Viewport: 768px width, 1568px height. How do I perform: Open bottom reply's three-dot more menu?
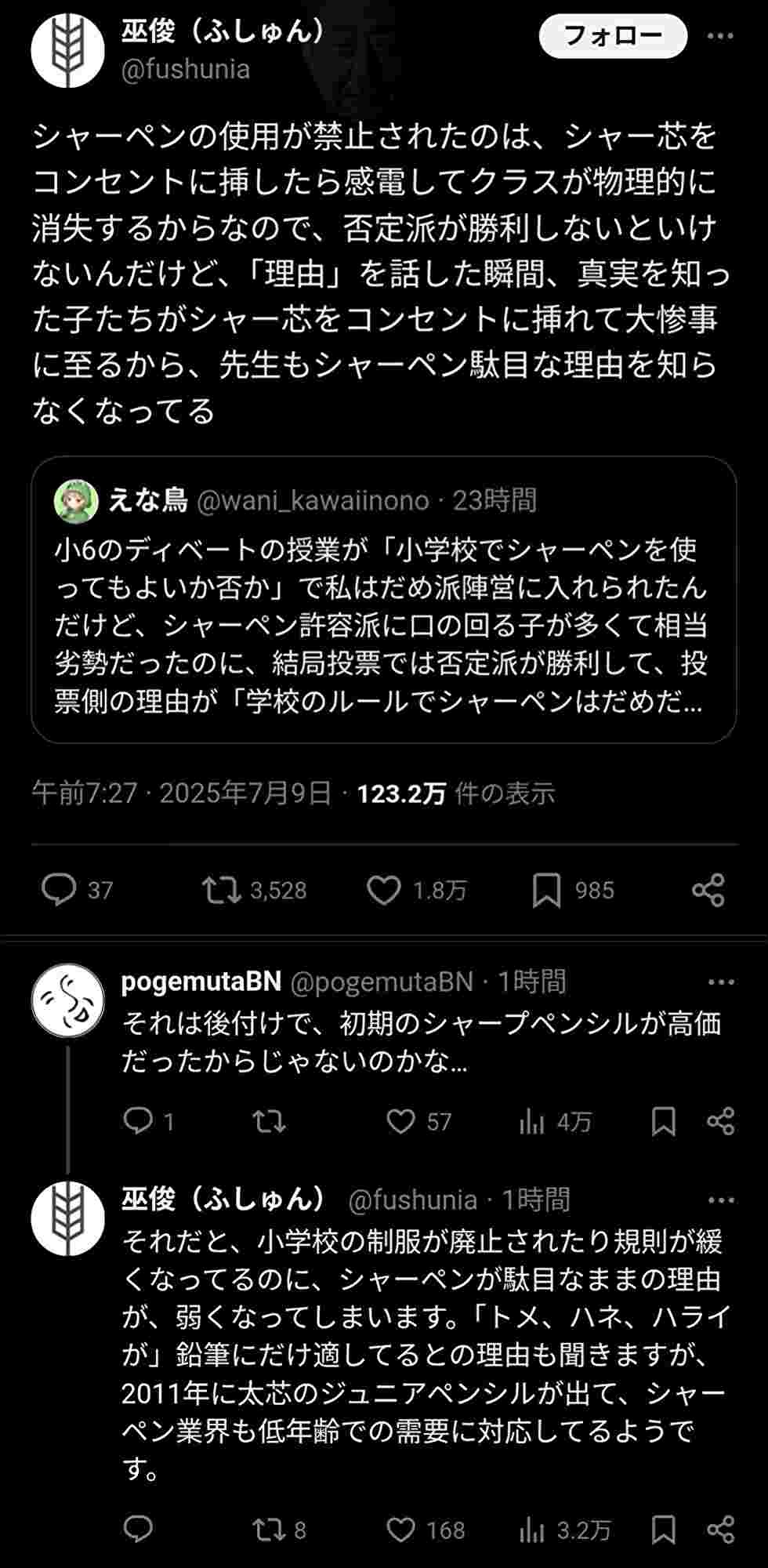tap(720, 1200)
